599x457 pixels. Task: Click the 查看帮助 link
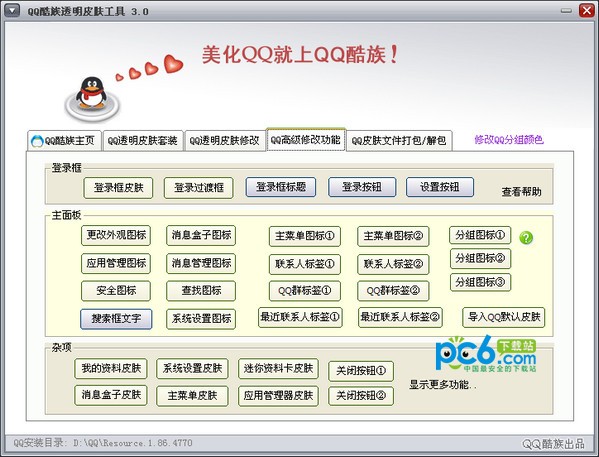click(521, 191)
